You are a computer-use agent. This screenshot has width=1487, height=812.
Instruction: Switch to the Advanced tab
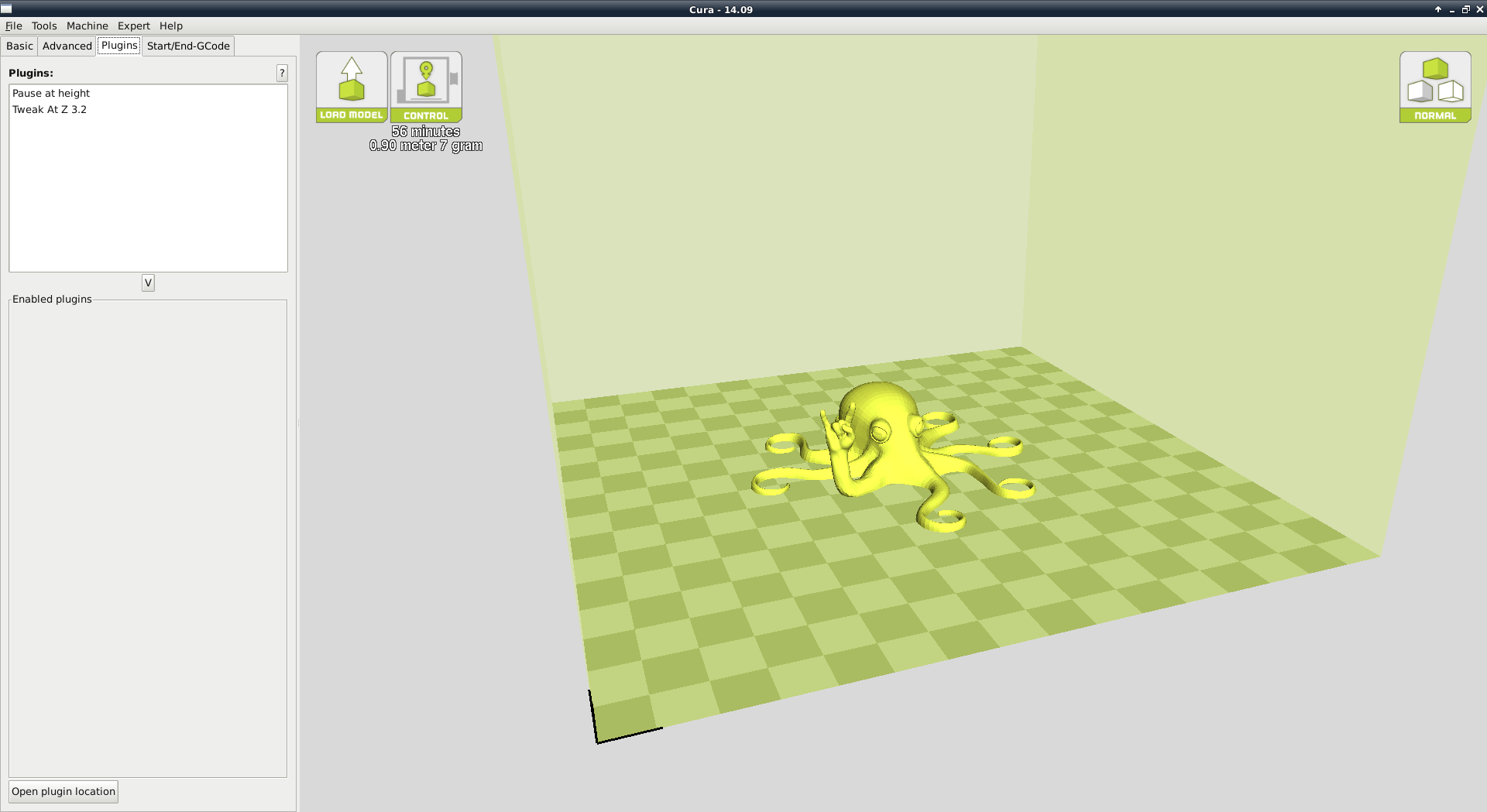[x=67, y=46]
